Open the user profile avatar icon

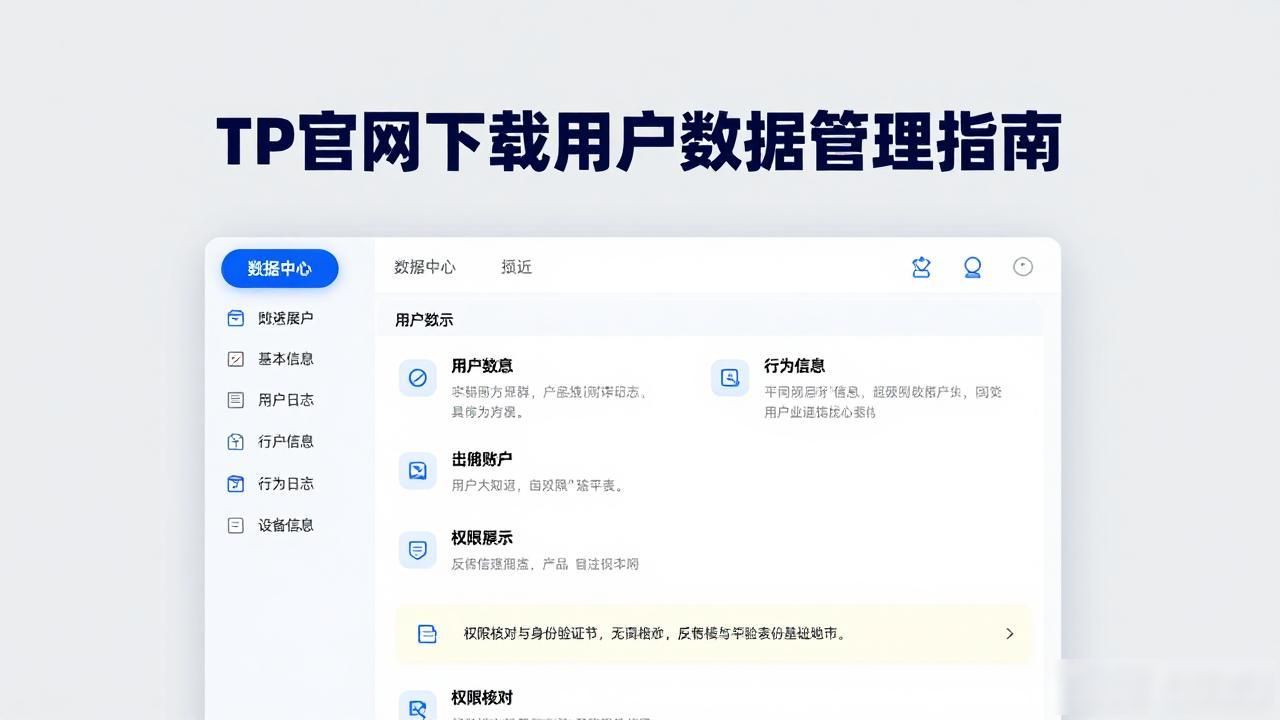[972, 267]
